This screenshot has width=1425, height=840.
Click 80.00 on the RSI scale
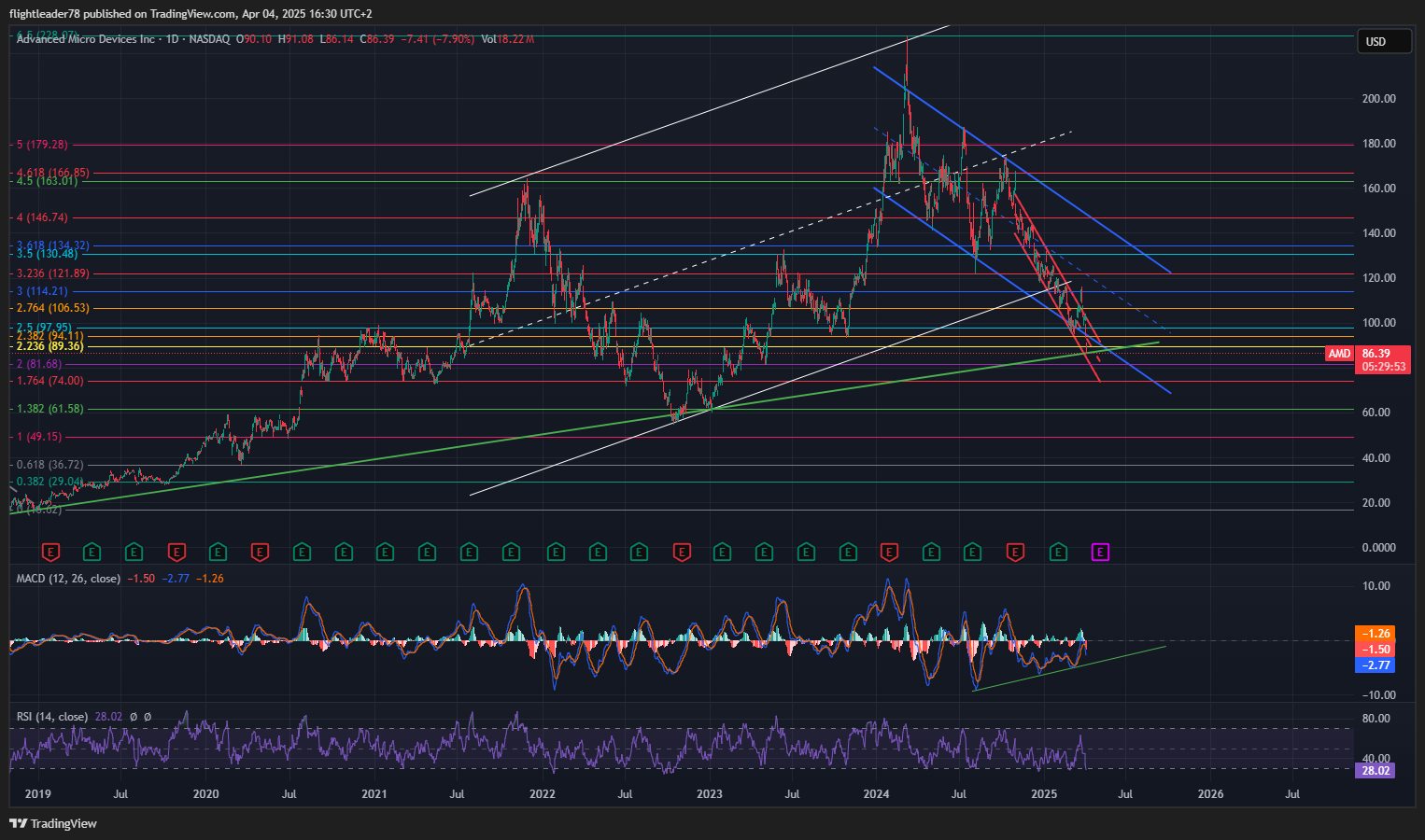(1376, 719)
